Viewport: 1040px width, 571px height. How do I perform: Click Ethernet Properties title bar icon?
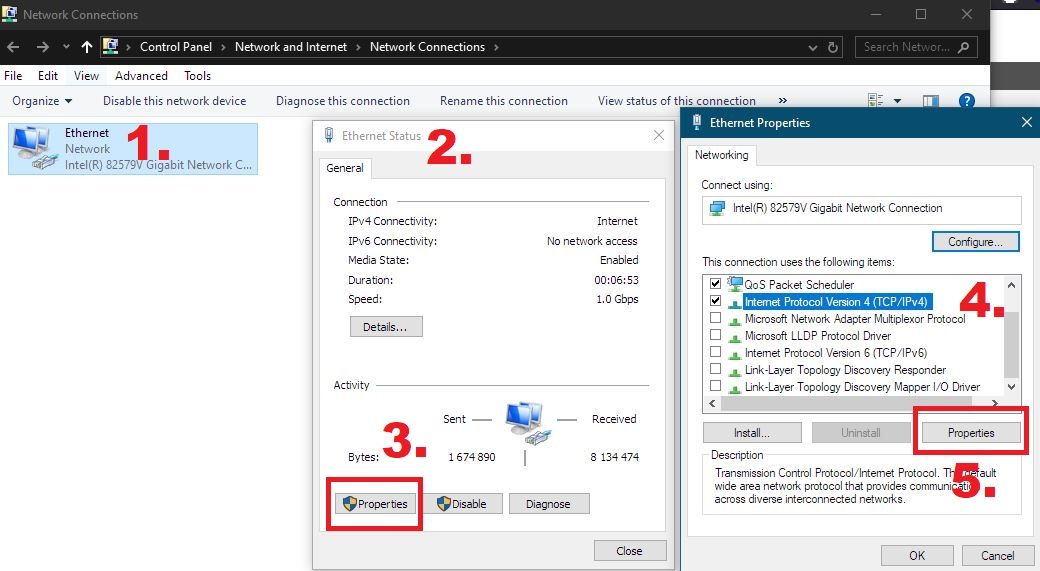click(x=696, y=122)
